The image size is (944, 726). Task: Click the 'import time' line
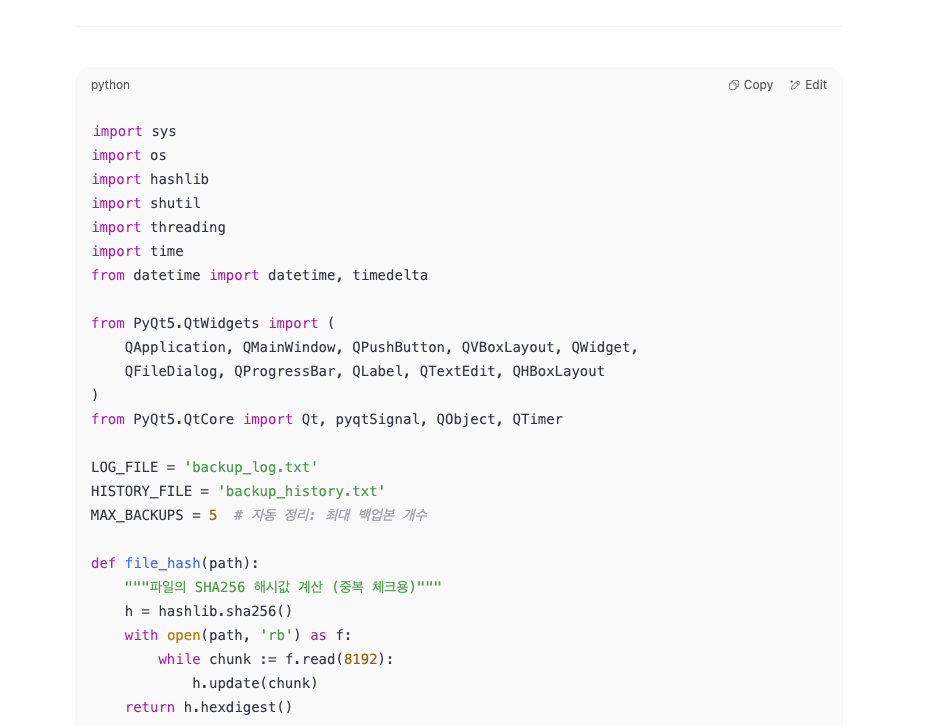tap(137, 252)
